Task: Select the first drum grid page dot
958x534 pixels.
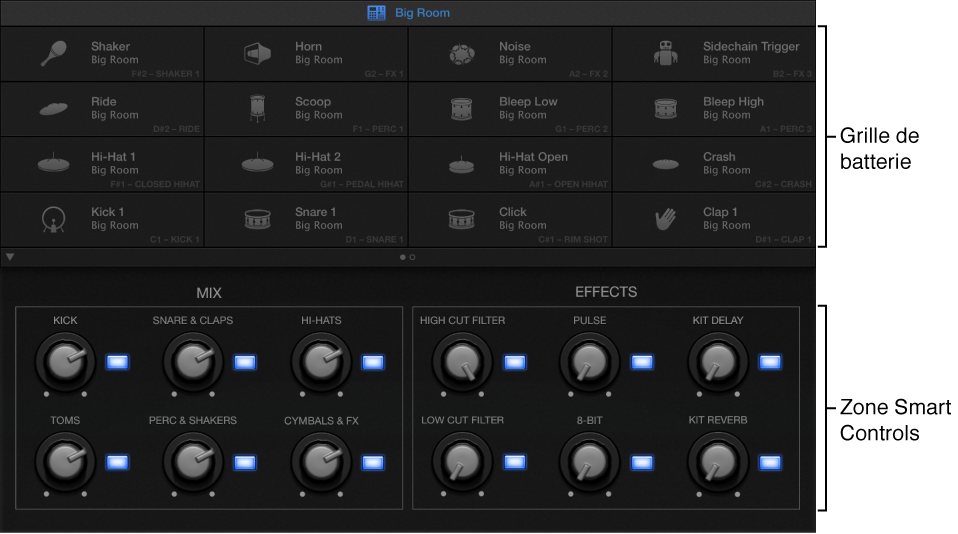Action: coord(403,257)
